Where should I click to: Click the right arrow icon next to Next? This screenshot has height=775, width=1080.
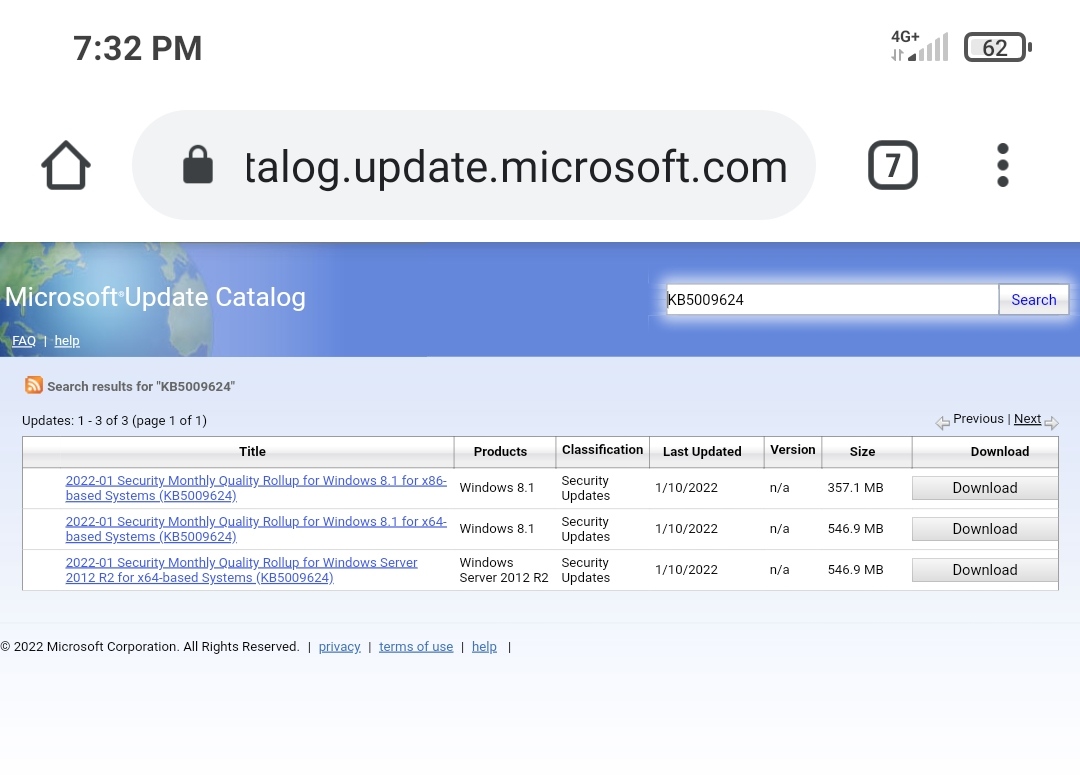pyautogui.click(x=1051, y=423)
